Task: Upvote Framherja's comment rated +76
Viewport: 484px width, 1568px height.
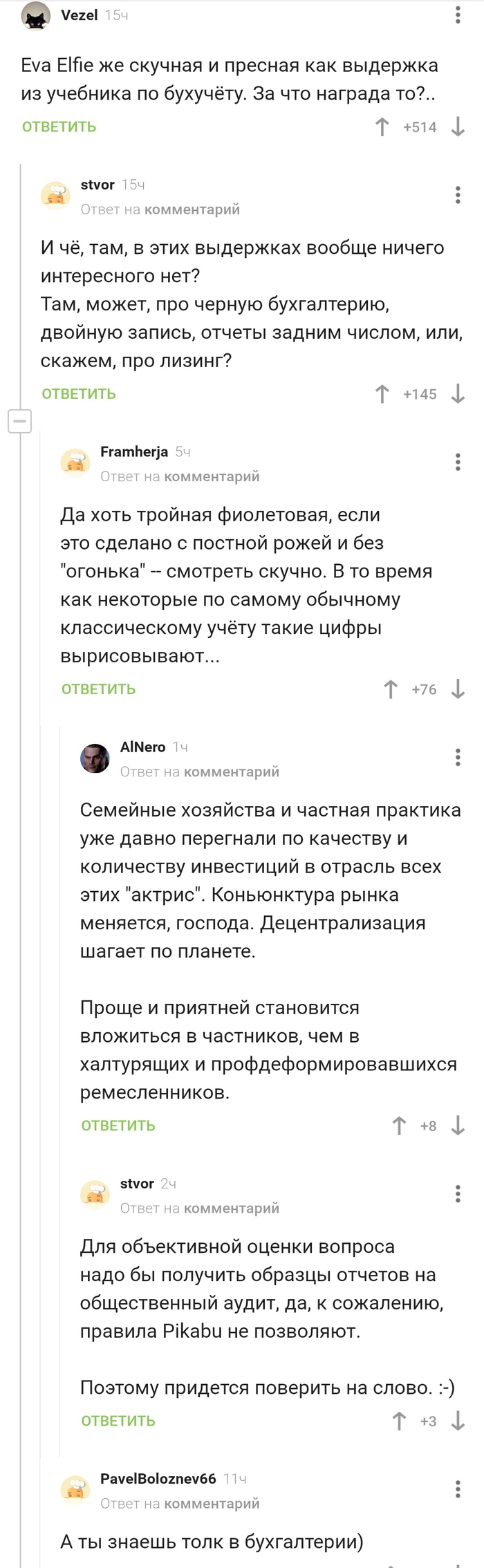Action: point(391,689)
